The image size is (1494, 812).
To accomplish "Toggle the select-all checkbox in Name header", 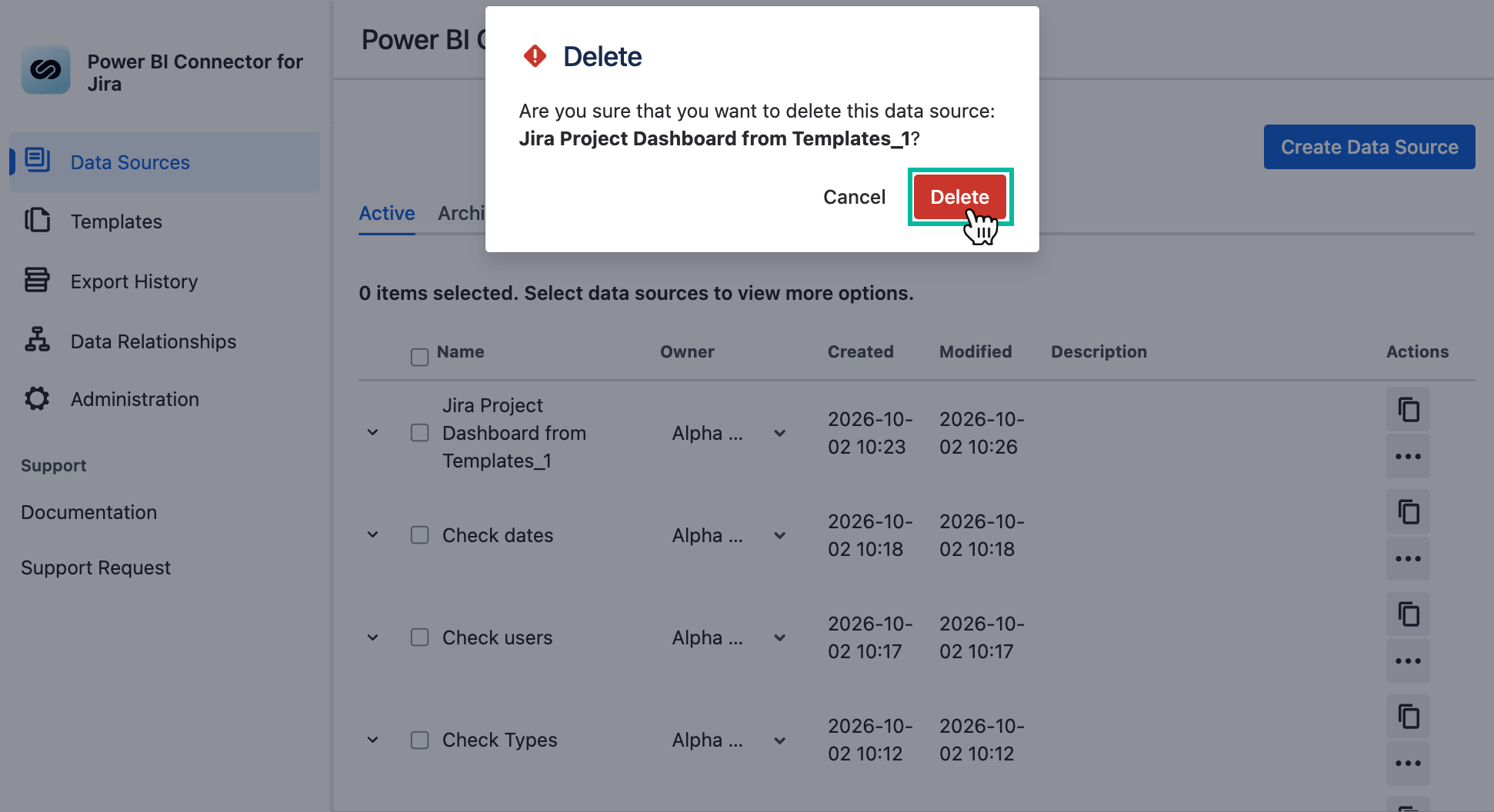I will pyautogui.click(x=419, y=357).
